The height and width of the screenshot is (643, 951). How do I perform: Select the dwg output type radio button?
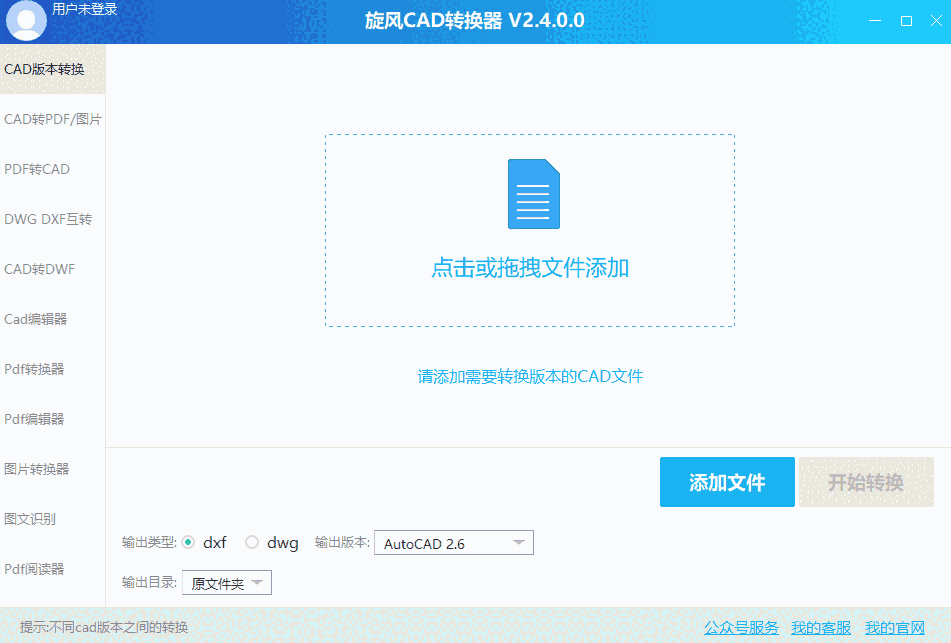[250, 542]
